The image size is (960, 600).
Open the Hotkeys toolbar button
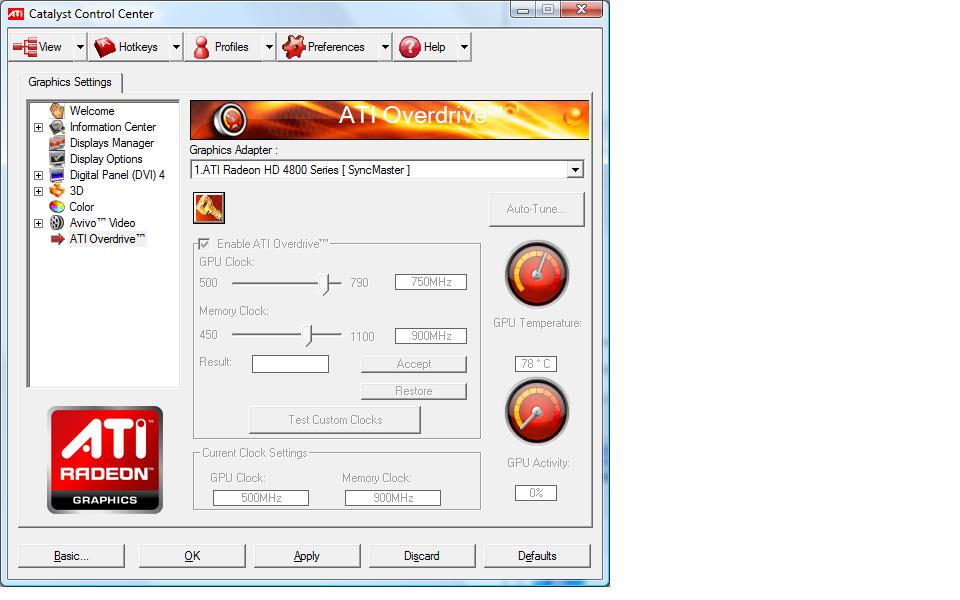tap(129, 47)
